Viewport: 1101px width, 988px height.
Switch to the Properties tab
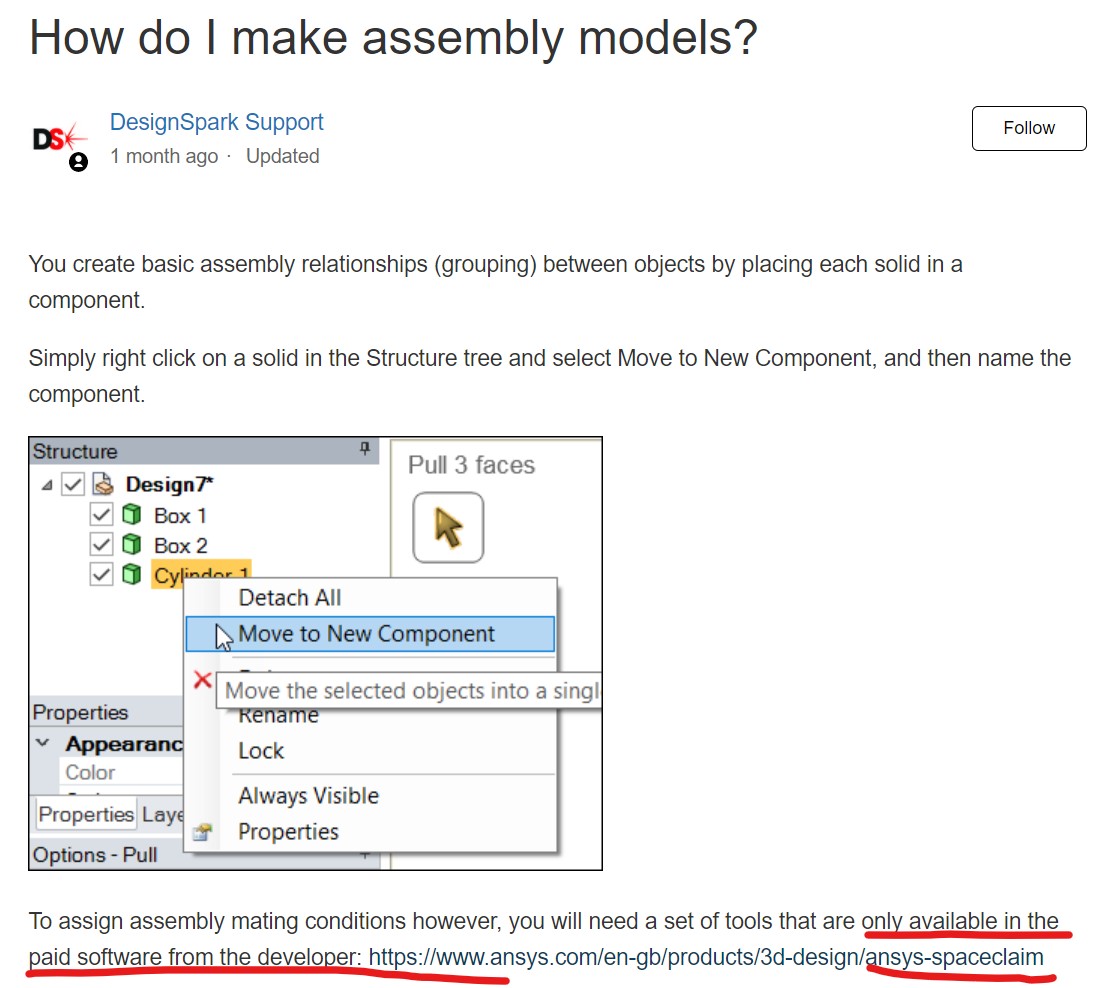point(86,815)
